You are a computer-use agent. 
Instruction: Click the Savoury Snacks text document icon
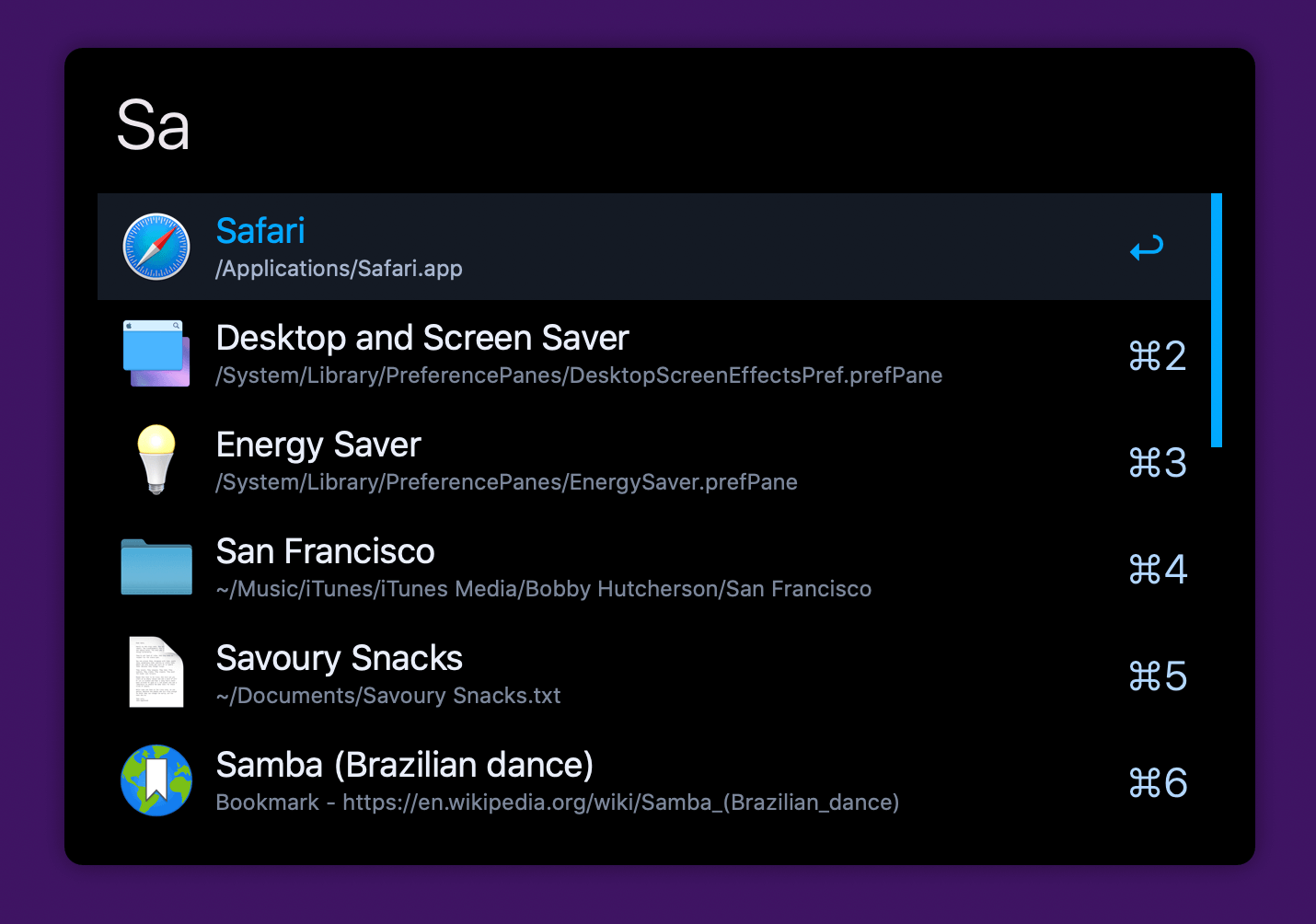click(x=156, y=673)
